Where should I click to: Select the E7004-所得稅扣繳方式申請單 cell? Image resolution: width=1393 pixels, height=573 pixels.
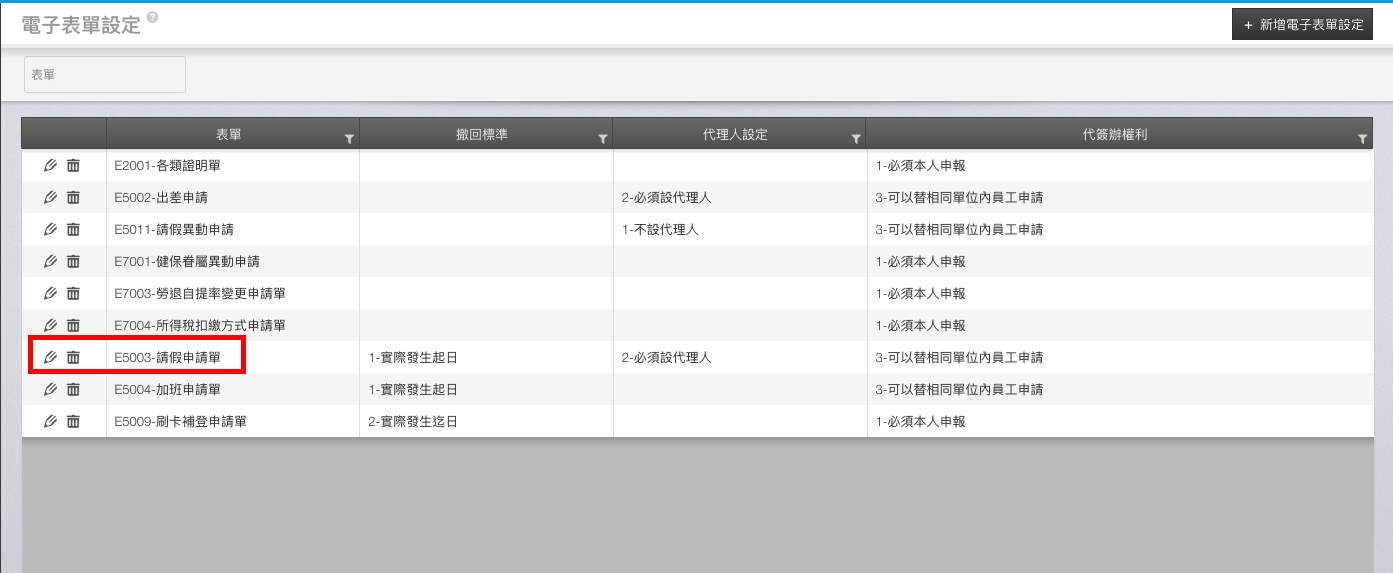pos(233,325)
